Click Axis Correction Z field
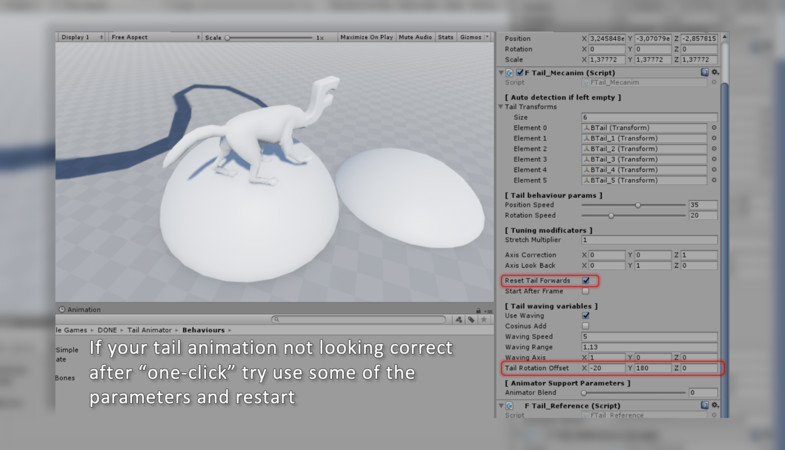This screenshot has height=450, width=785. tap(699, 255)
